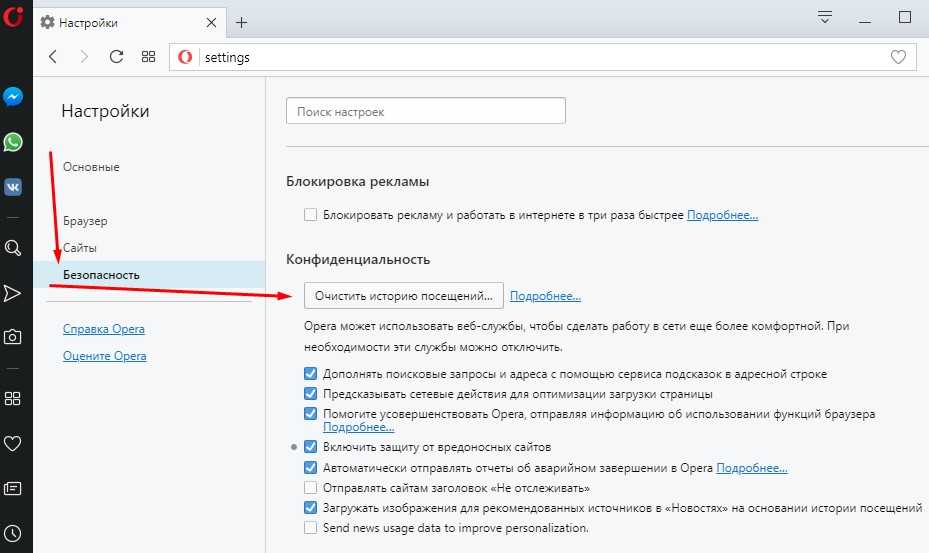
Task: Uncheck Включить защиту от вредоносных сайтов
Action: coord(310,446)
